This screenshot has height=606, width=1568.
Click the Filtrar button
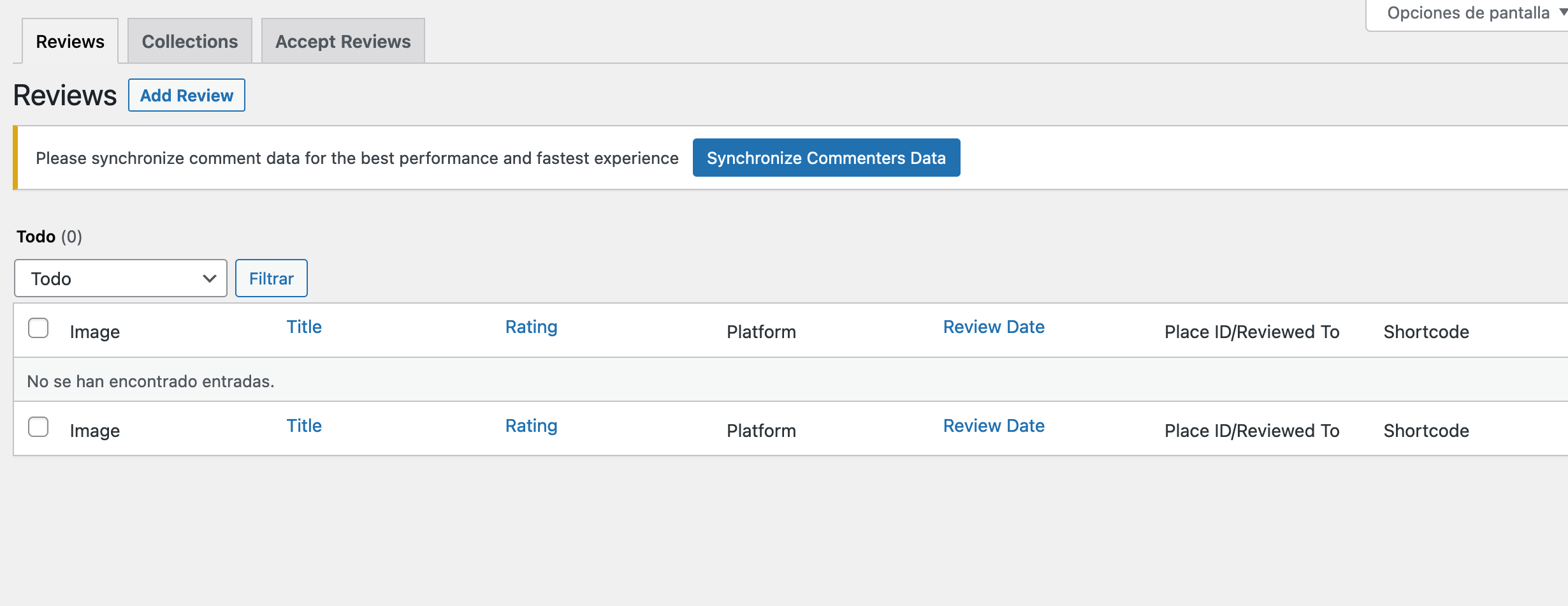click(272, 278)
